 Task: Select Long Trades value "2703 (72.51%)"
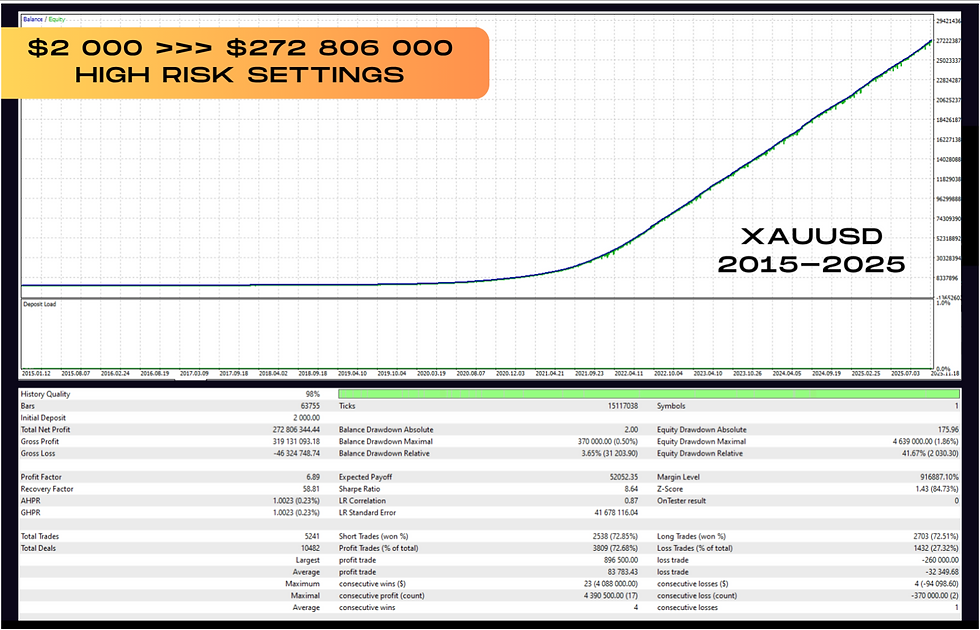point(936,537)
